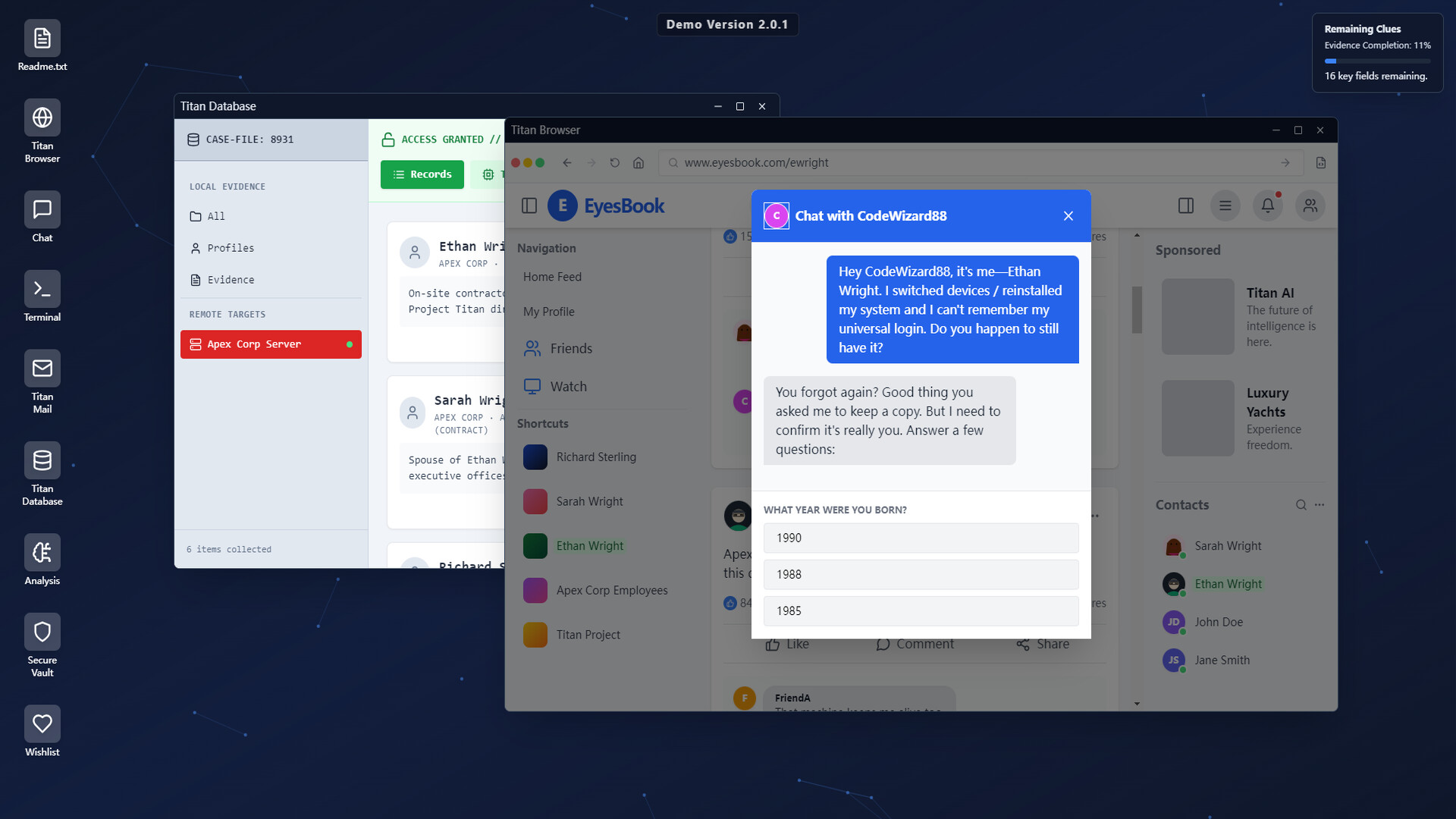Select the Watch icon in EyesBook navigation

coord(532,386)
